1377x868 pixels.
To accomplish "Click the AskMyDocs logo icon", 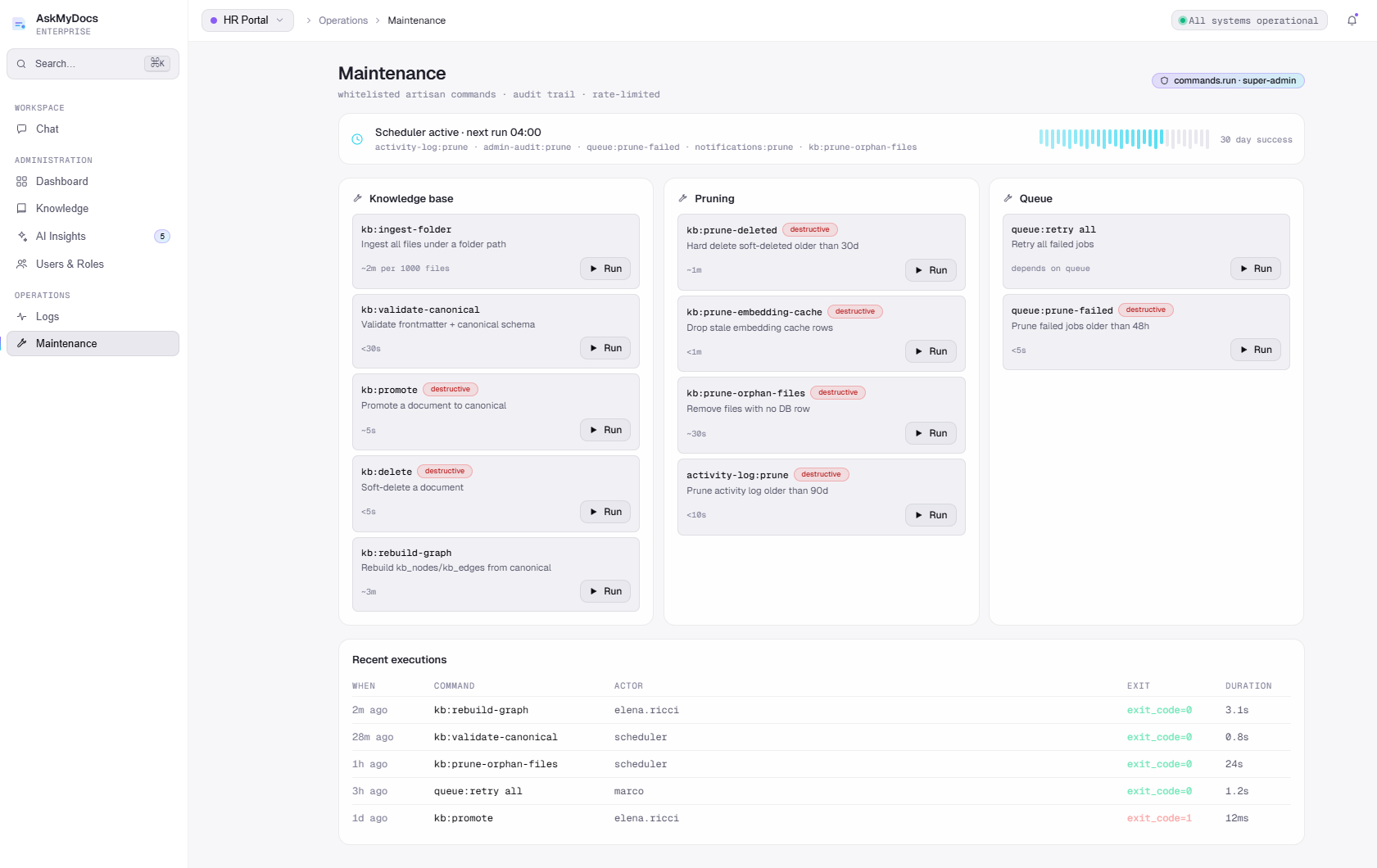I will (19, 25).
